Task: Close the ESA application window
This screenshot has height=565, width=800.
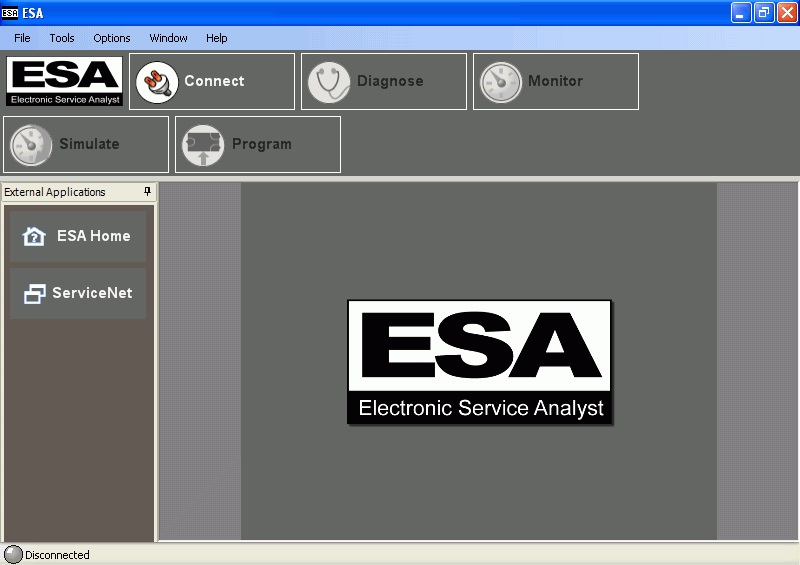Action: [786, 13]
